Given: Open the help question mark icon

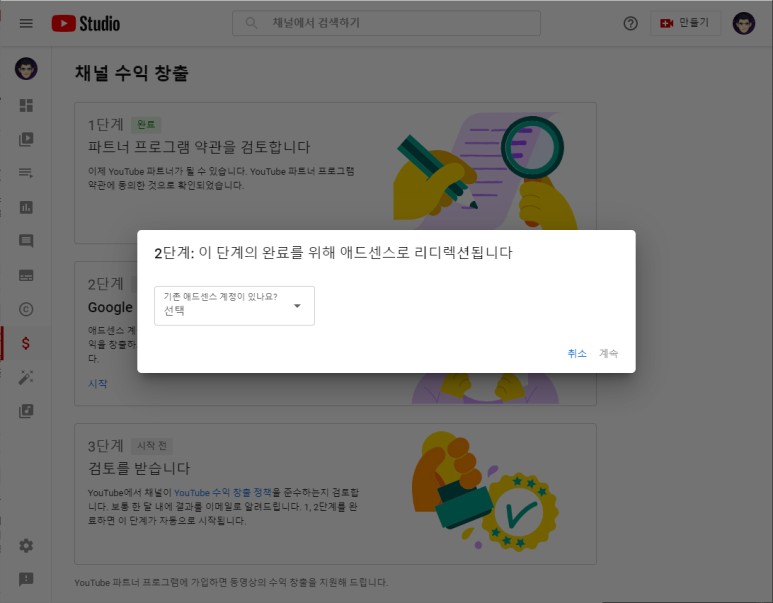Looking at the screenshot, I should pos(630,23).
